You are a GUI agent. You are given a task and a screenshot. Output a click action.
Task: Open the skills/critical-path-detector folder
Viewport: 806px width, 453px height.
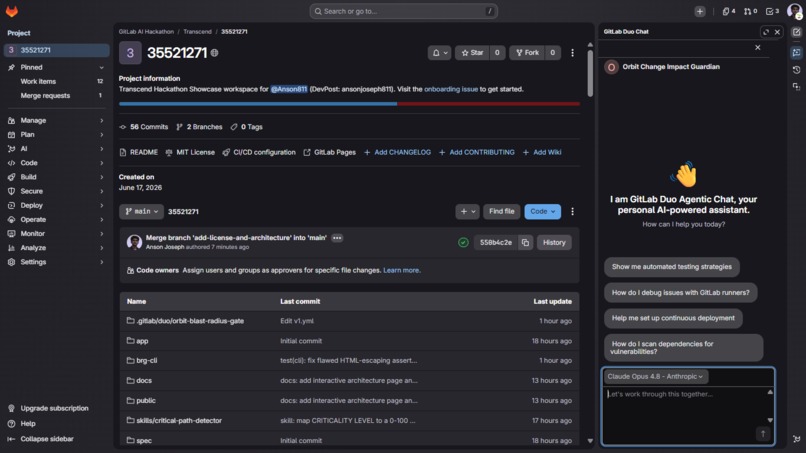(x=179, y=421)
